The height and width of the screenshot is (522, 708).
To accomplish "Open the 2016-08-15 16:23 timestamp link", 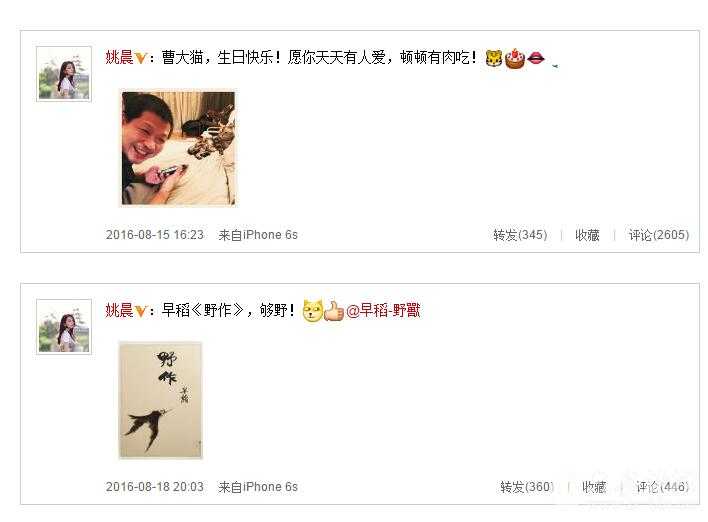I will tap(154, 235).
